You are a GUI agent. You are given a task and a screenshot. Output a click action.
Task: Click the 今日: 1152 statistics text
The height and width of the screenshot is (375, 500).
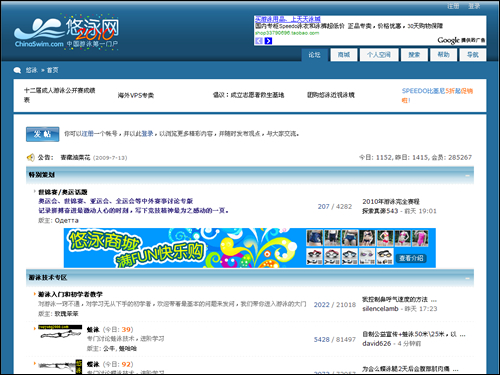point(375,157)
